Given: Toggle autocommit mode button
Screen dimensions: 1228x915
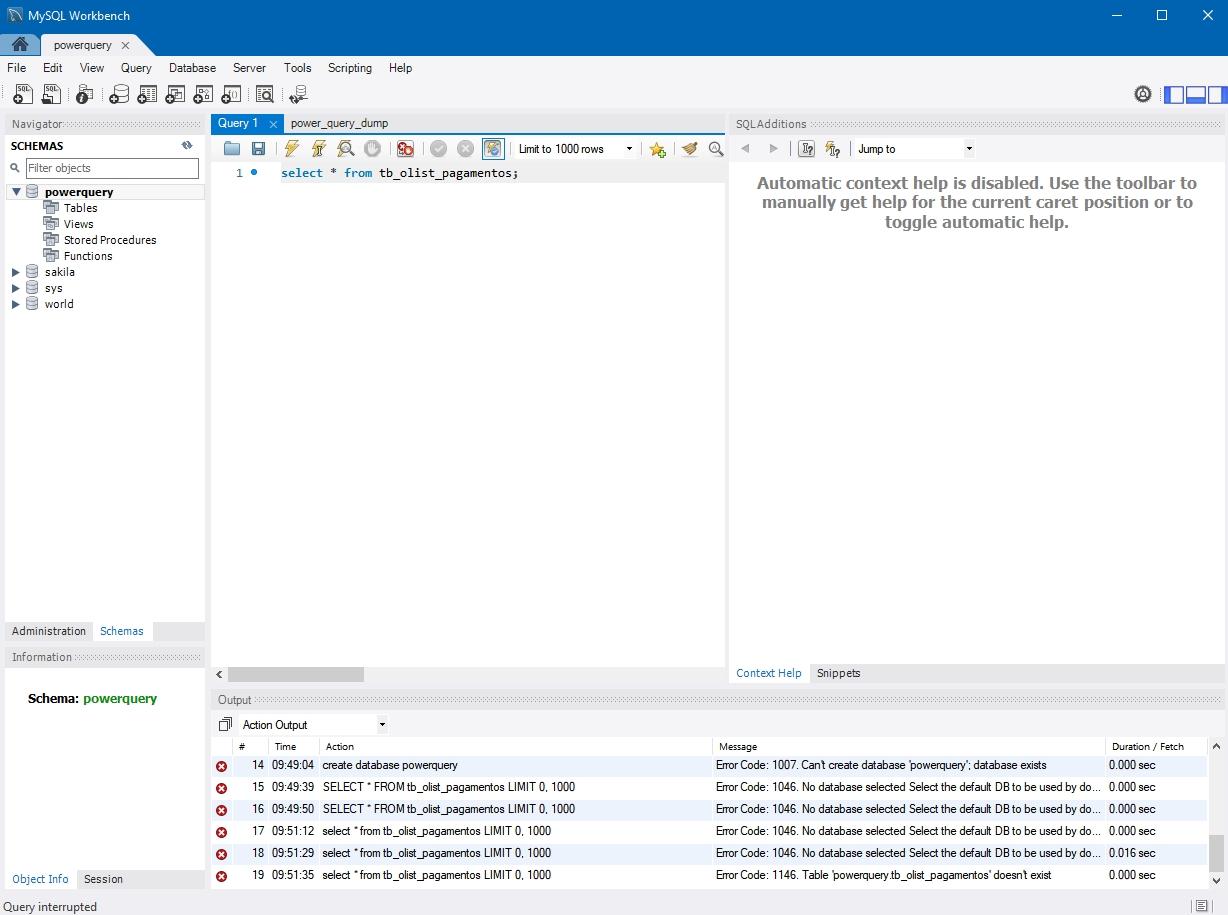Looking at the screenshot, I should 493,149.
